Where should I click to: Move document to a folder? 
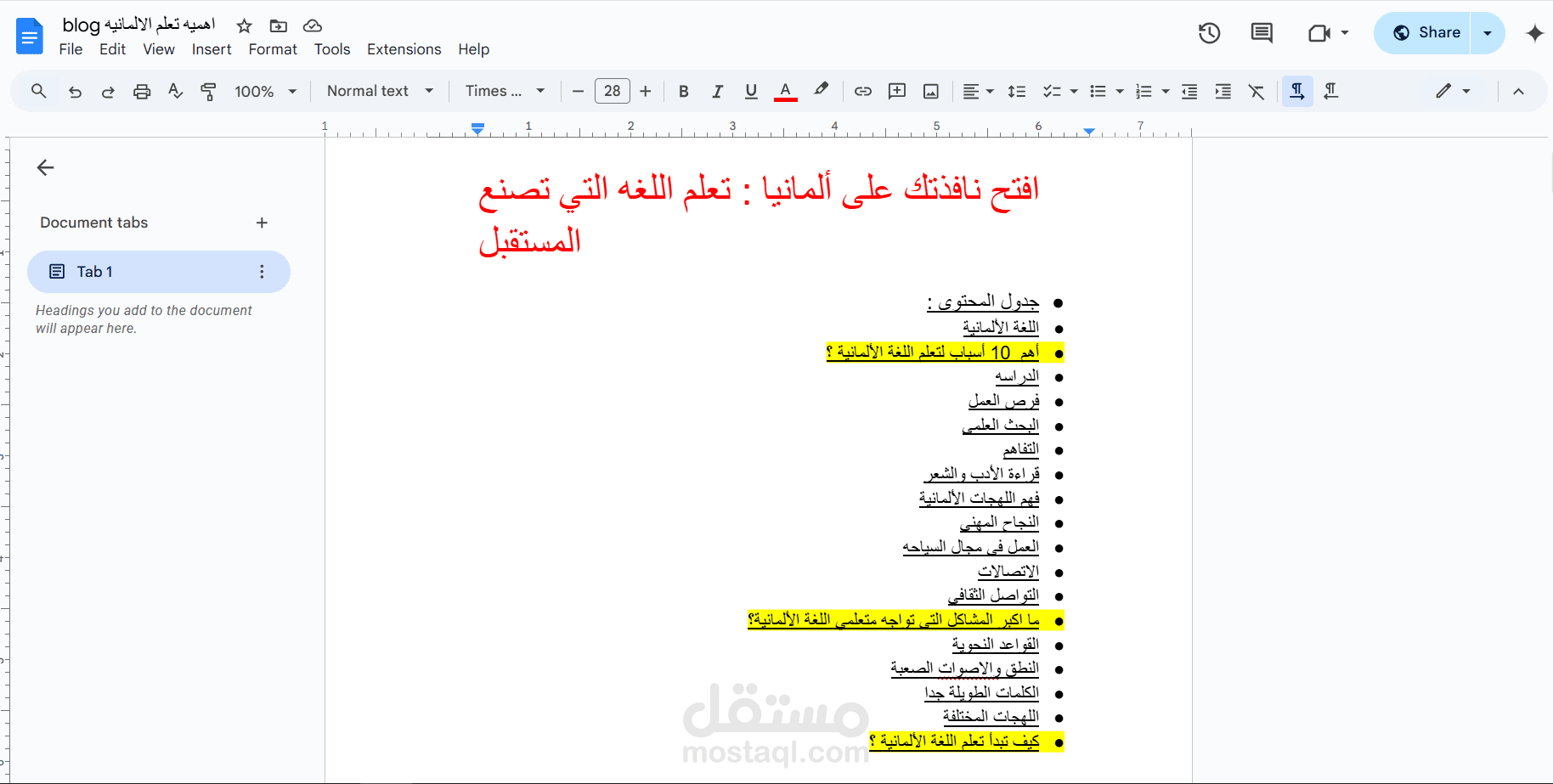278,25
